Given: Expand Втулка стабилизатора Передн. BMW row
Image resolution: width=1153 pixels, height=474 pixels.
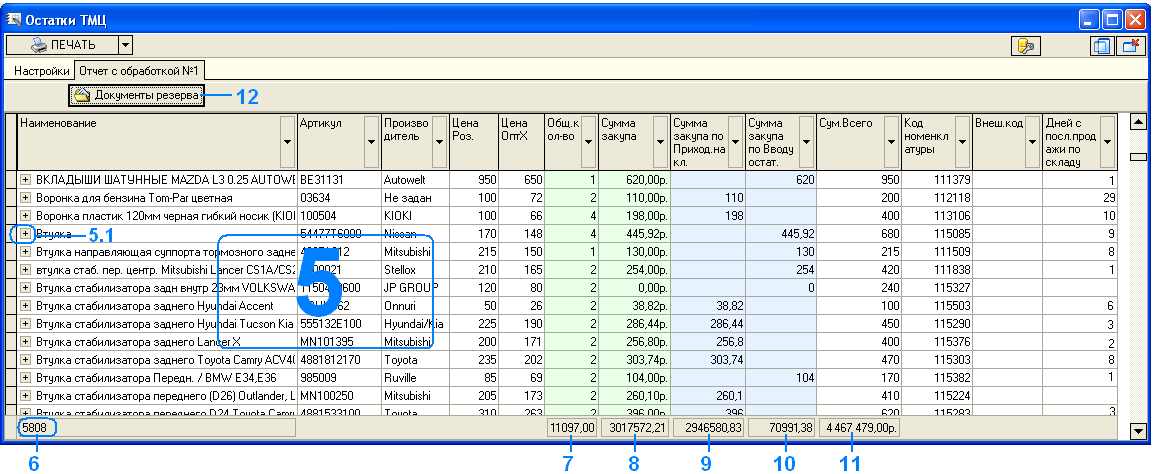Looking at the screenshot, I should click(26, 377).
